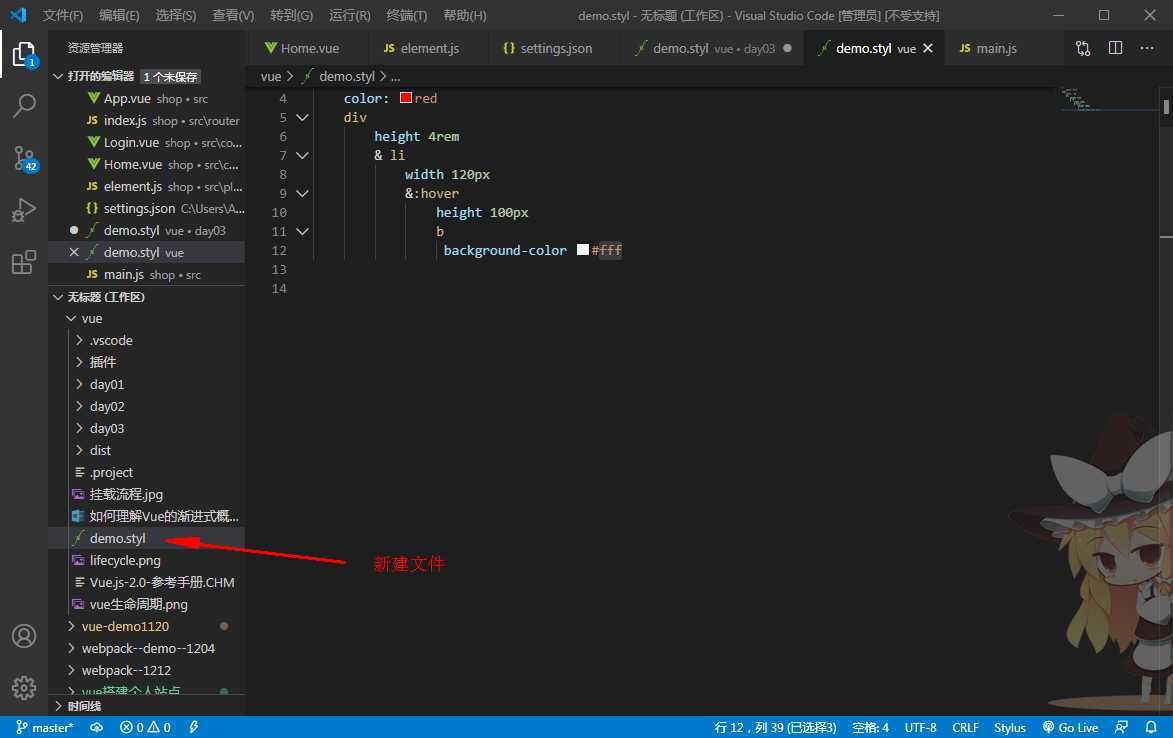Click Go Live in status bar

(1071, 728)
